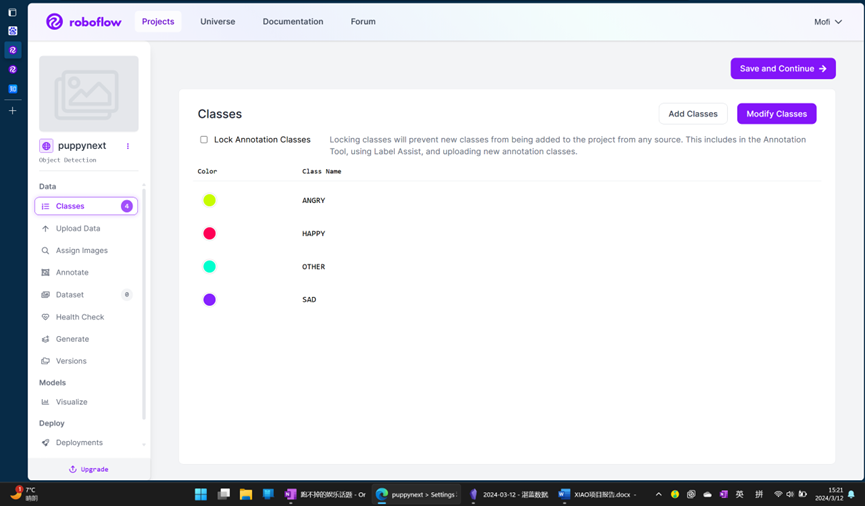Open a new tab with the plus icon
Viewport: 865px width, 506px height.
coord(13,110)
